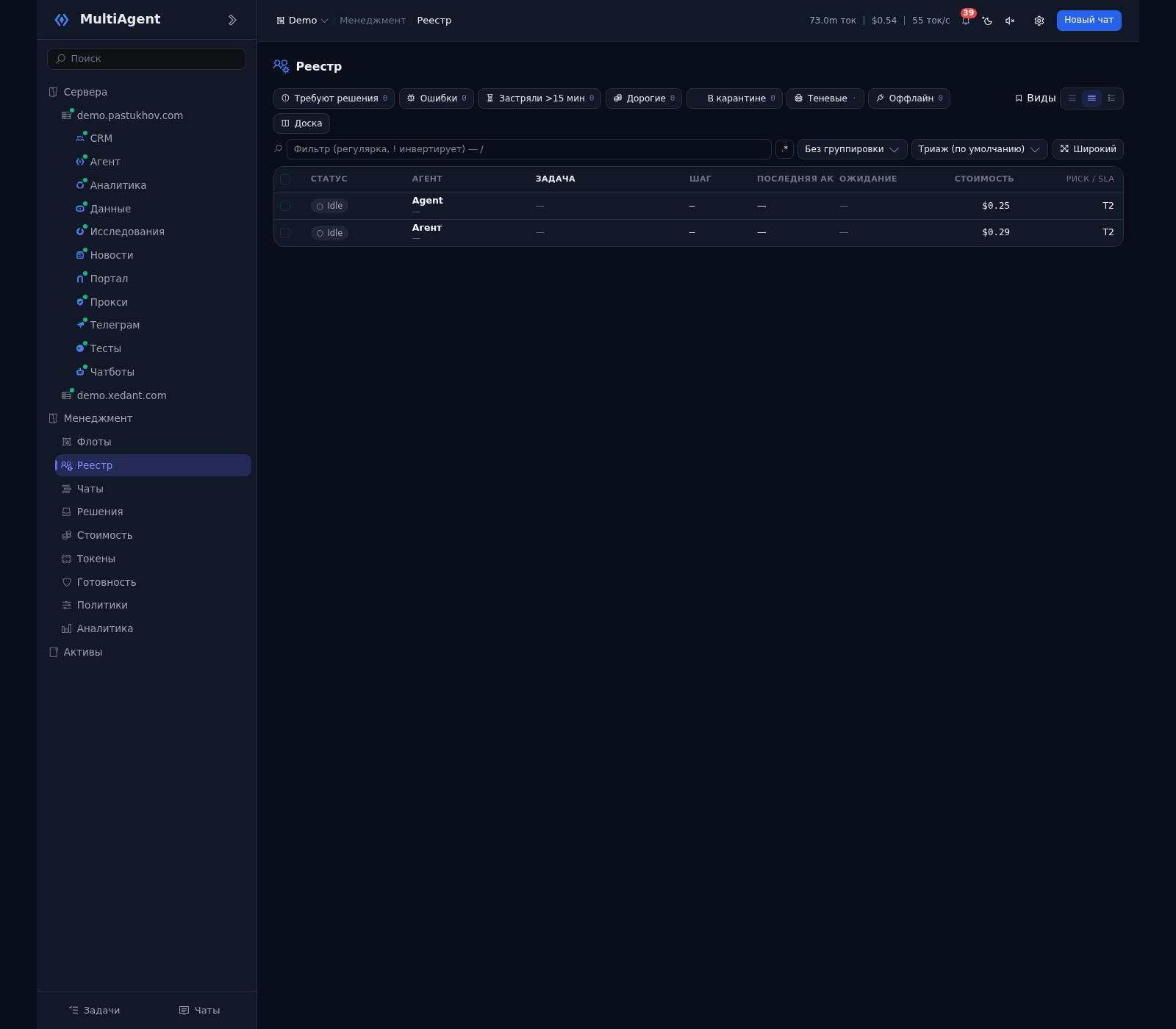Open the notifications bell with 39 badge
Image resolution: width=1176 pixels, height=1029 pixels.
[966, 21]
